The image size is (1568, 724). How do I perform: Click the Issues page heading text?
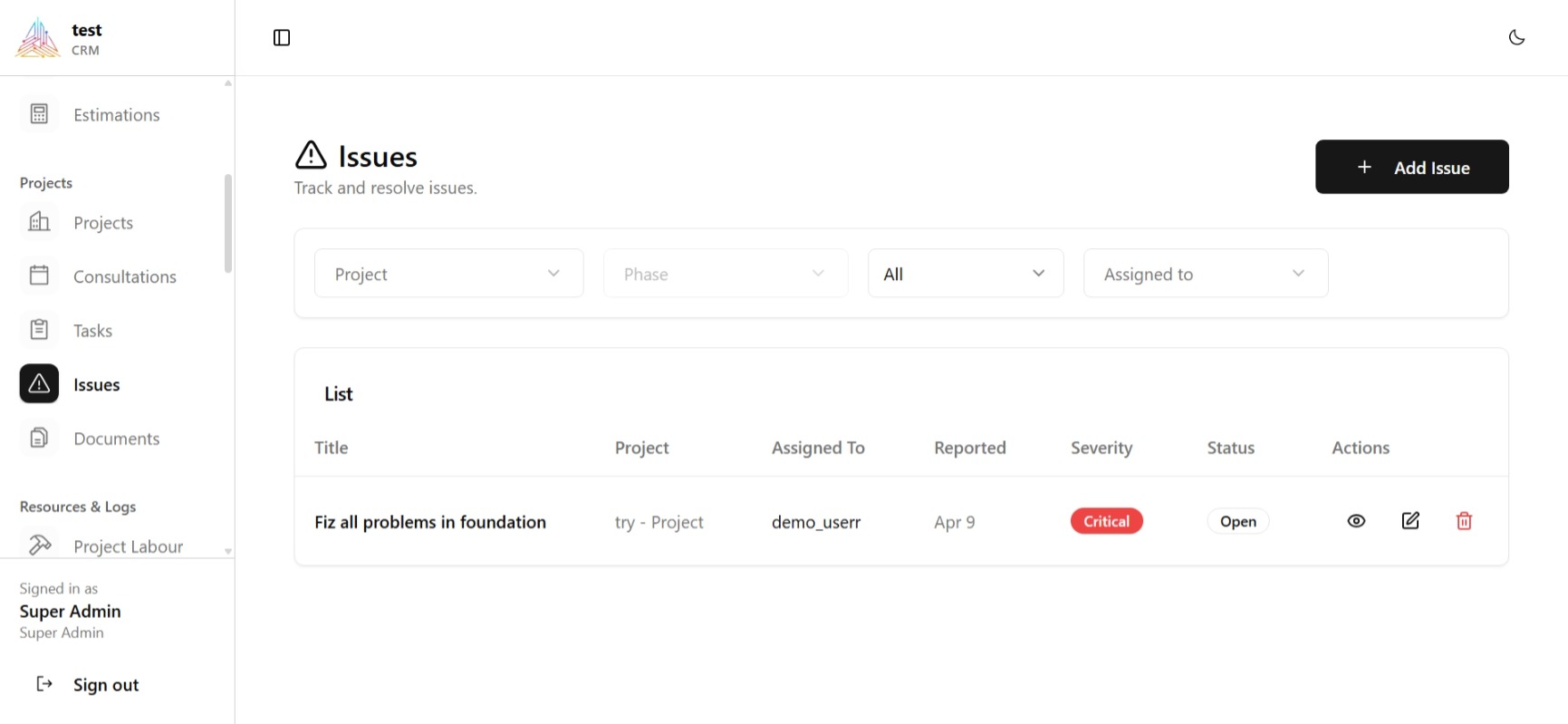378,157
